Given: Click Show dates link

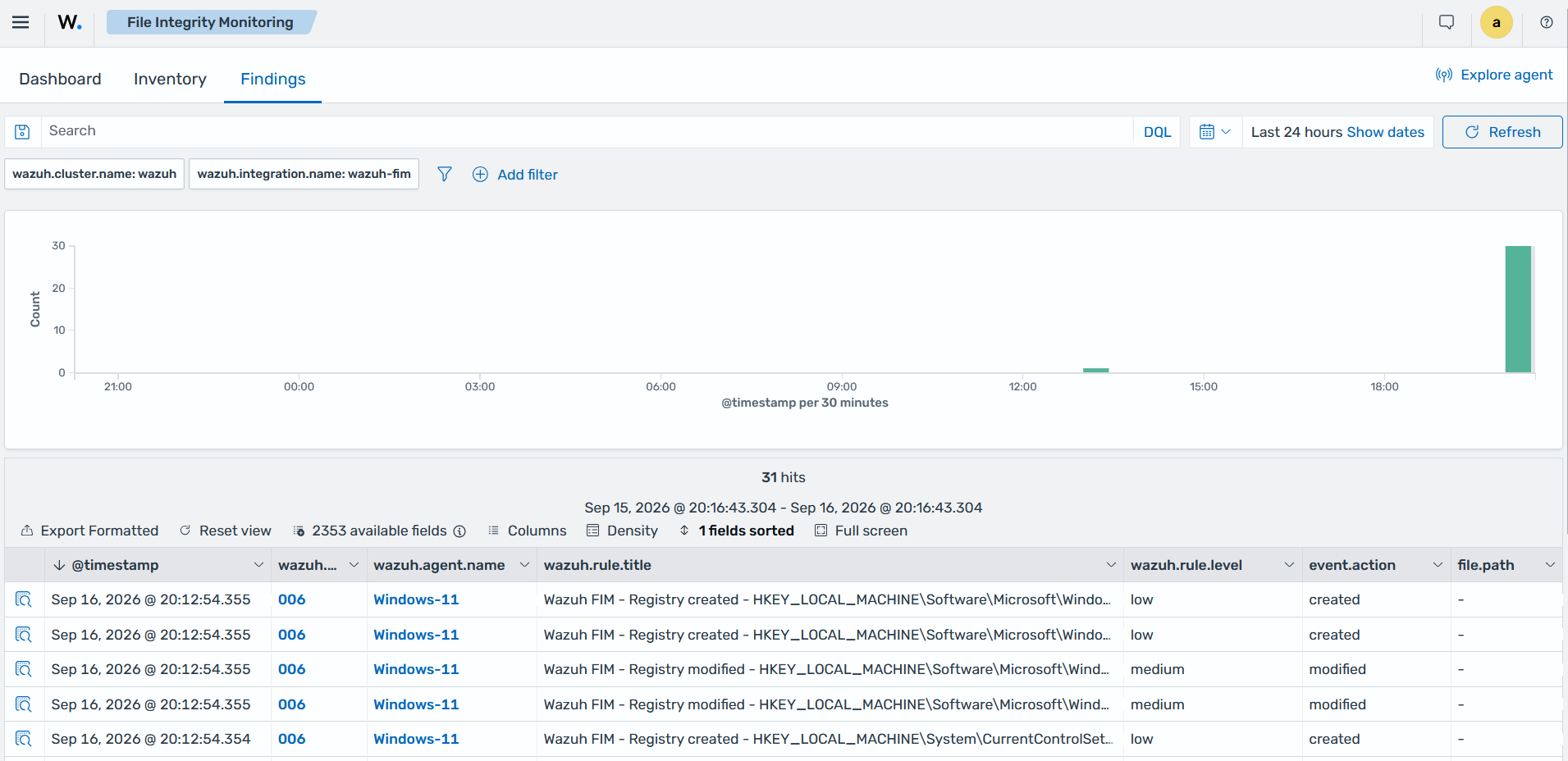Looking at the screenshot, I should tap(1386, 132).
